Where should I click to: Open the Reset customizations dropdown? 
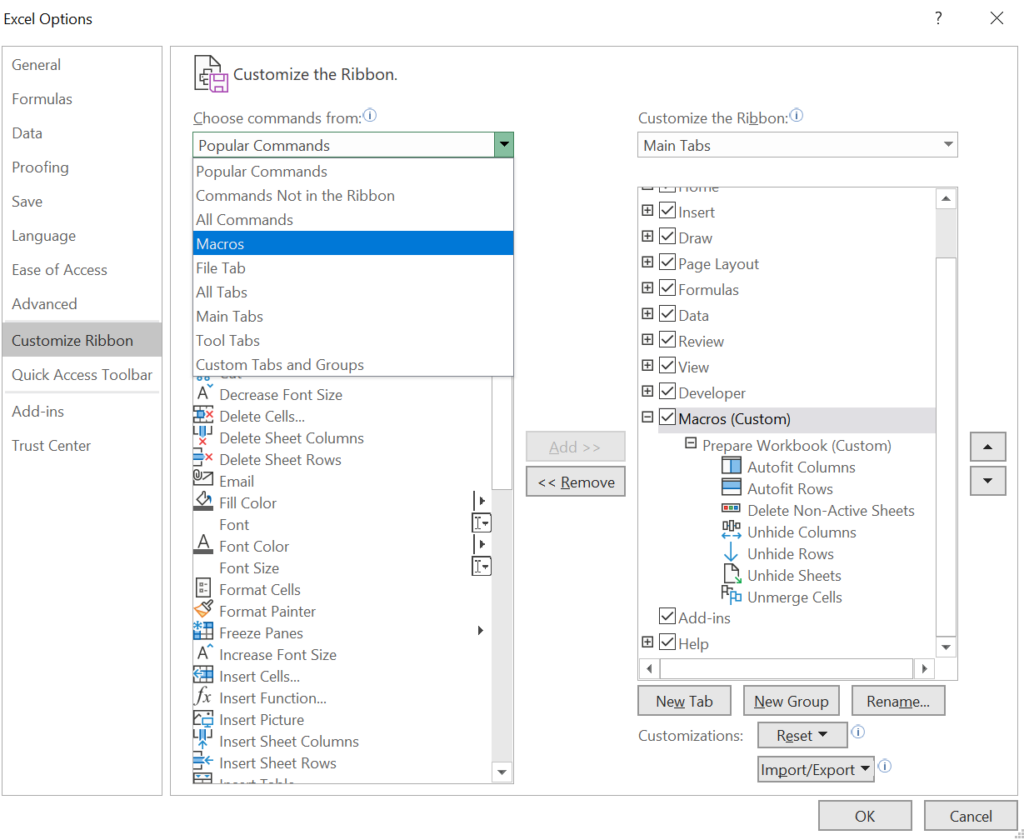(802, 735)
